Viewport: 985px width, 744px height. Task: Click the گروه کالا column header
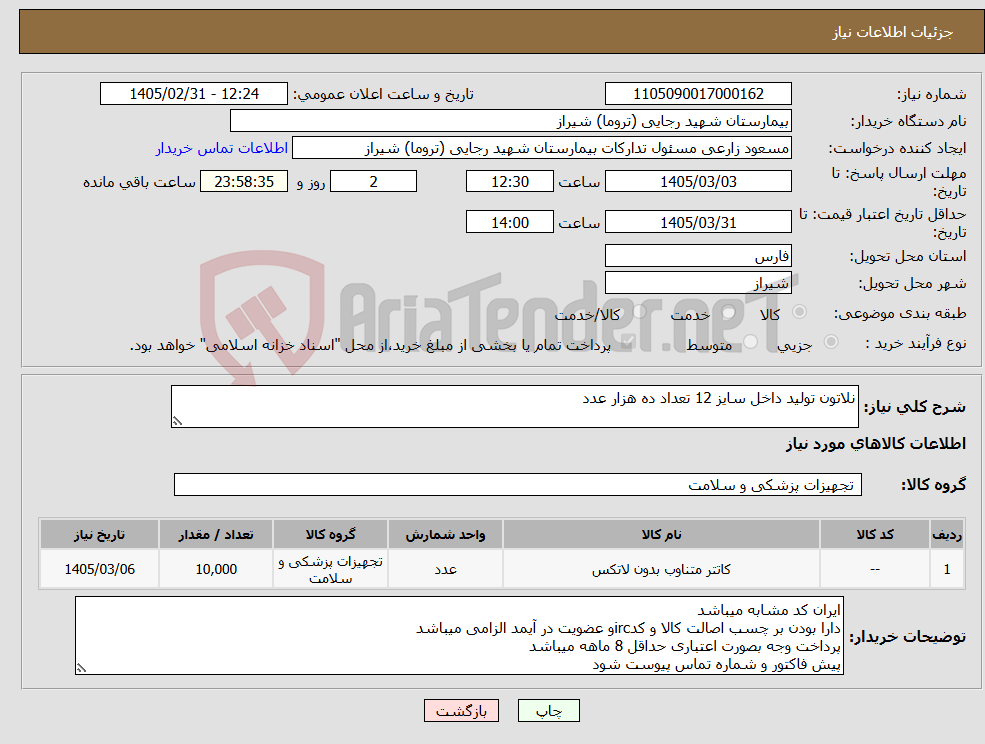[x=330, y=535]
